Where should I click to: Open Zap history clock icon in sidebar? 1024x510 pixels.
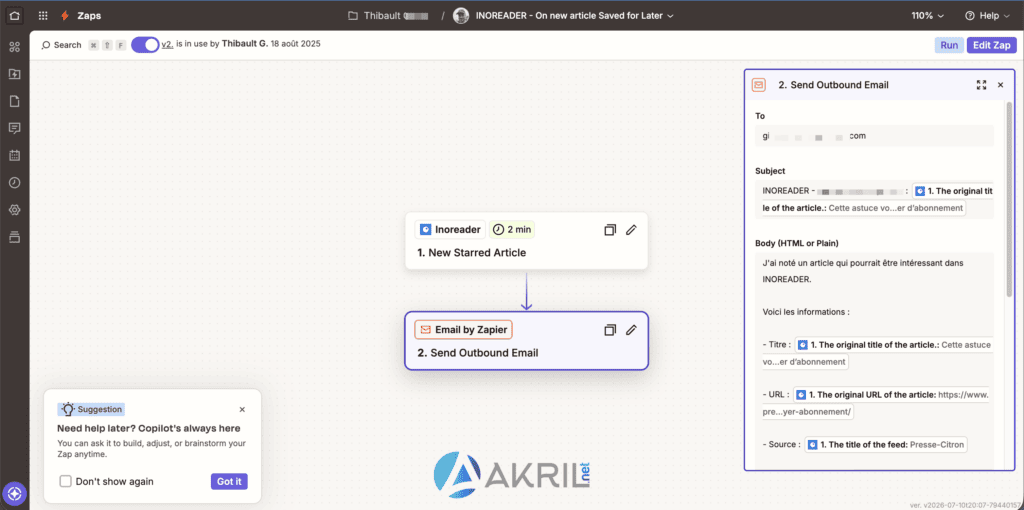pyautogui.click(x=14, y=183)
